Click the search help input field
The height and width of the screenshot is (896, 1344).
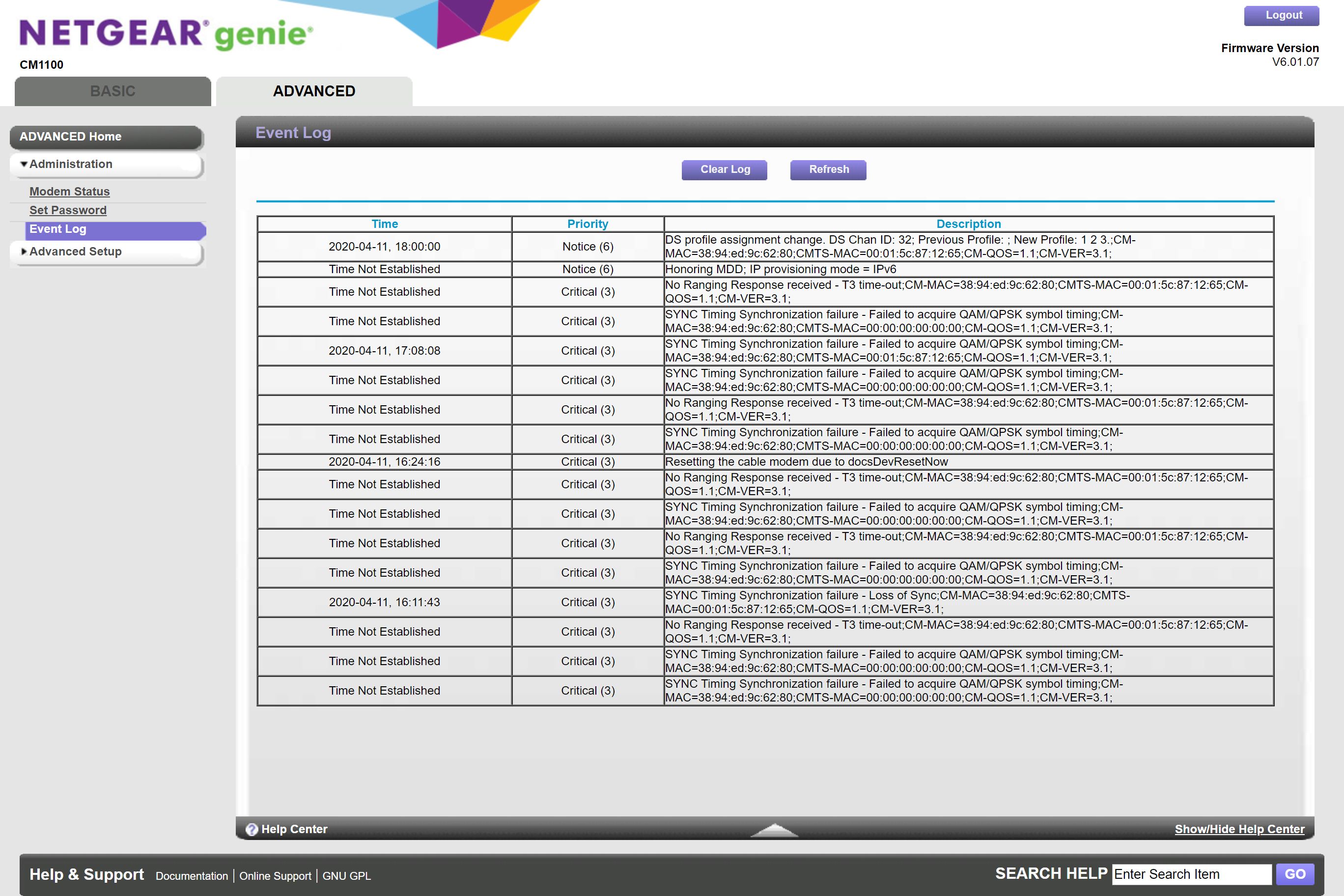[x=1191, y=874]
